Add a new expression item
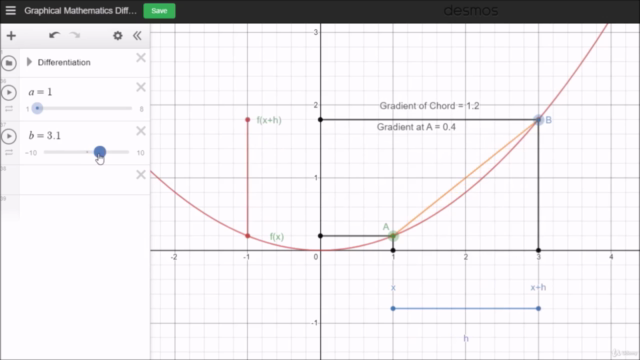This screenshot has width=640, height=360. click(11, 36)
